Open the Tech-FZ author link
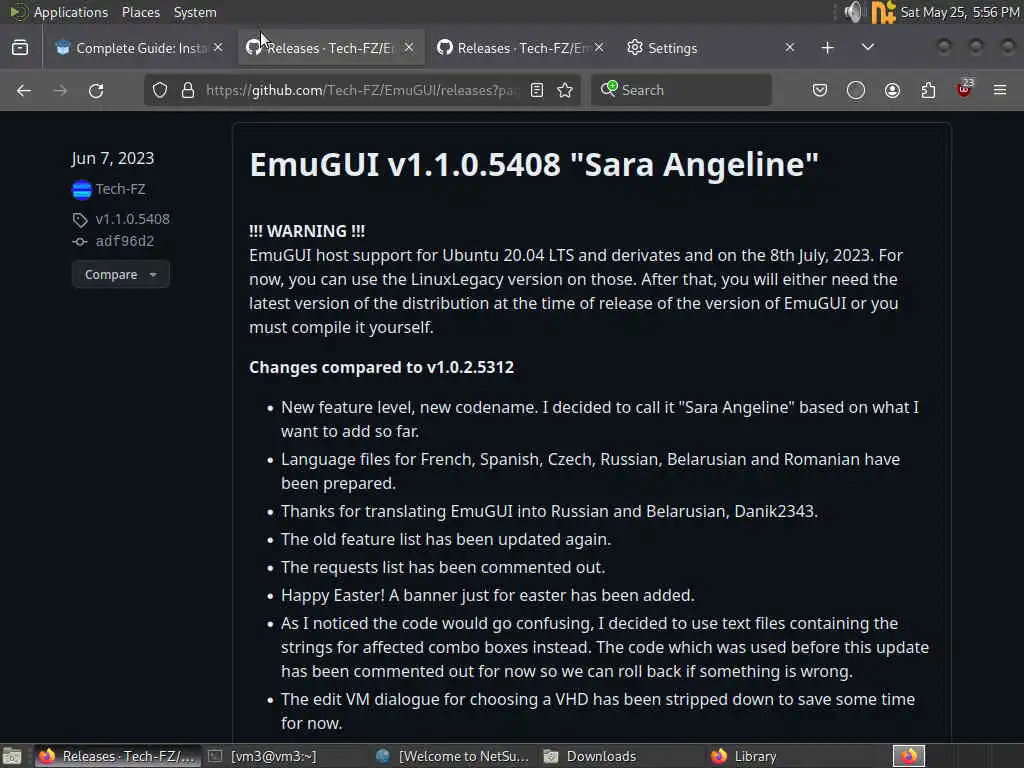This screenshot has height=768, width=1024. pos(120,189)
